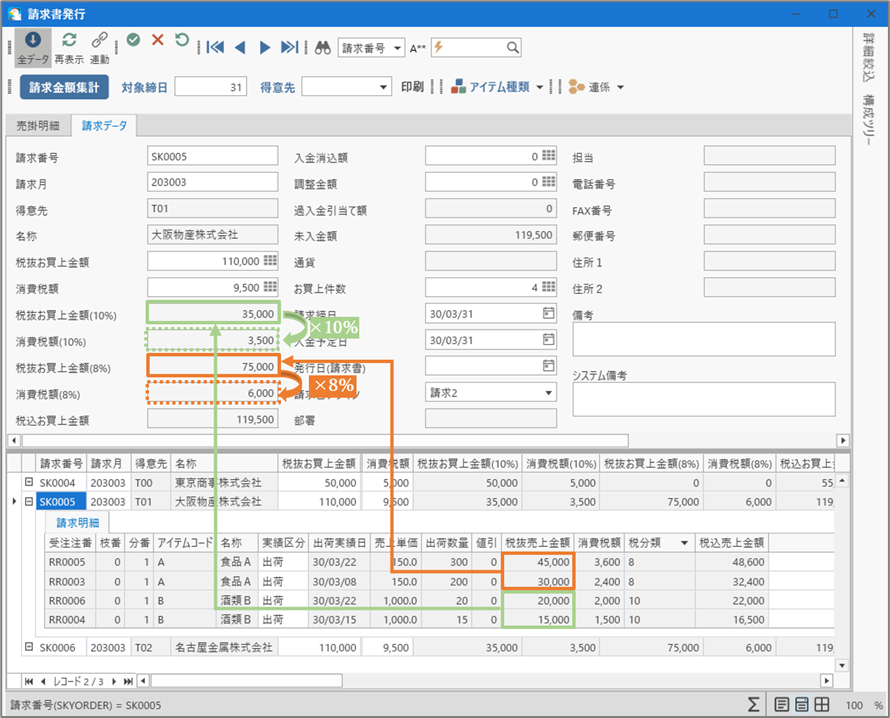
Task: Open the 得意先 dropdown in toolbar
Action: pos(385,88)
